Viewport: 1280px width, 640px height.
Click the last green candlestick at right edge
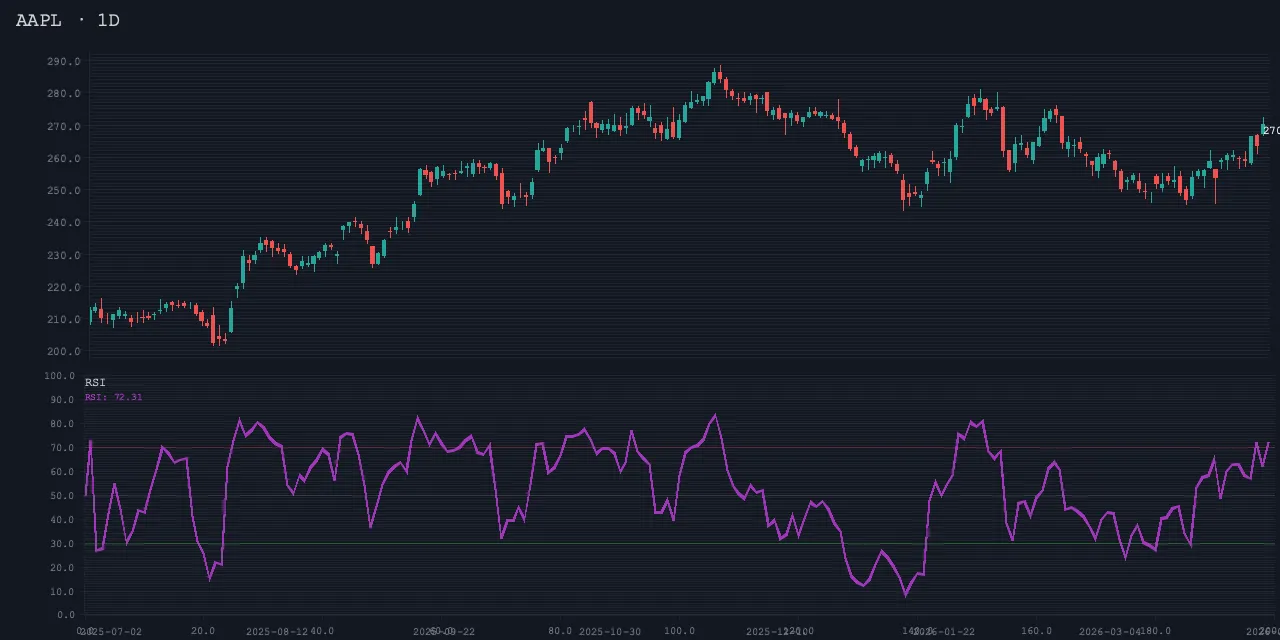click(1264, 127)
